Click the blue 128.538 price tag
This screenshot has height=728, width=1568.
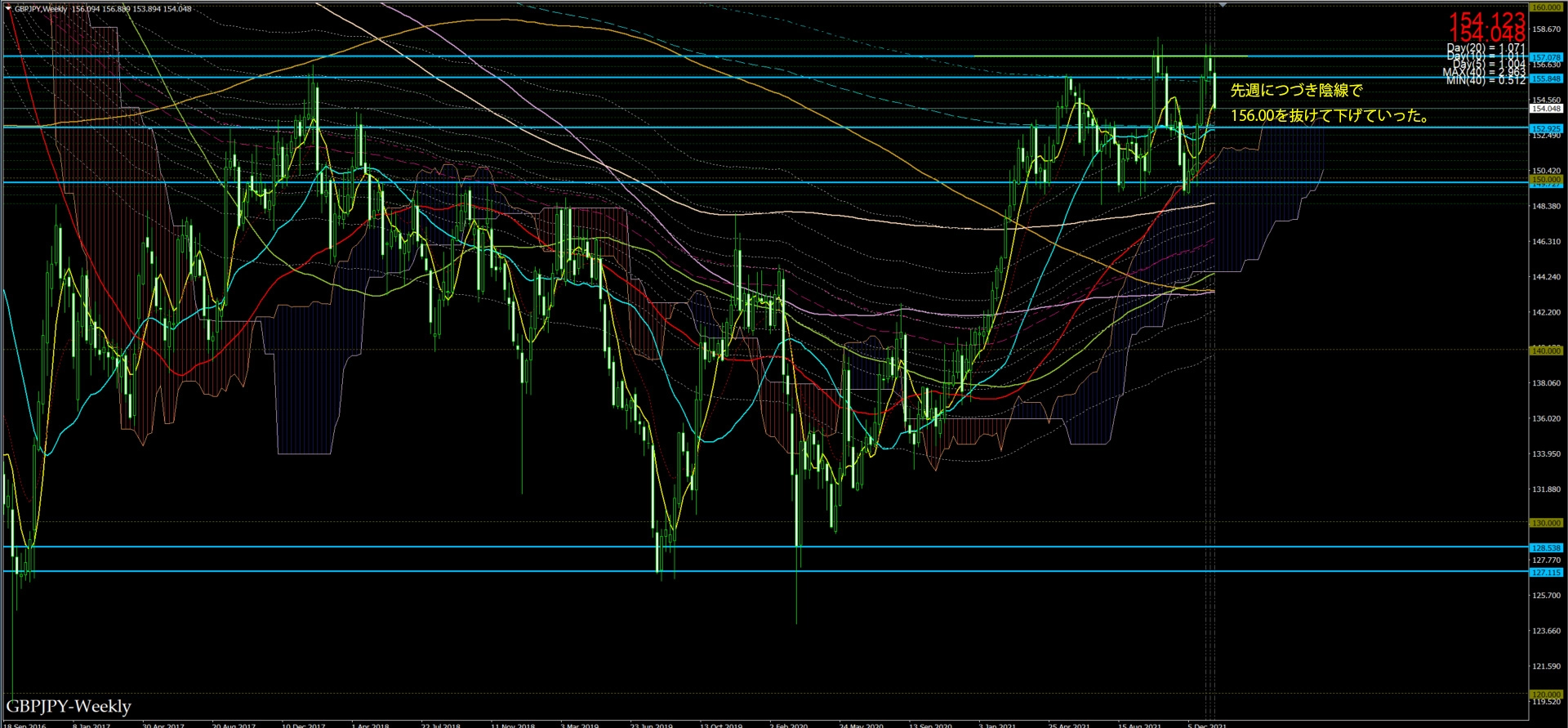click(x=1546, y=547)
